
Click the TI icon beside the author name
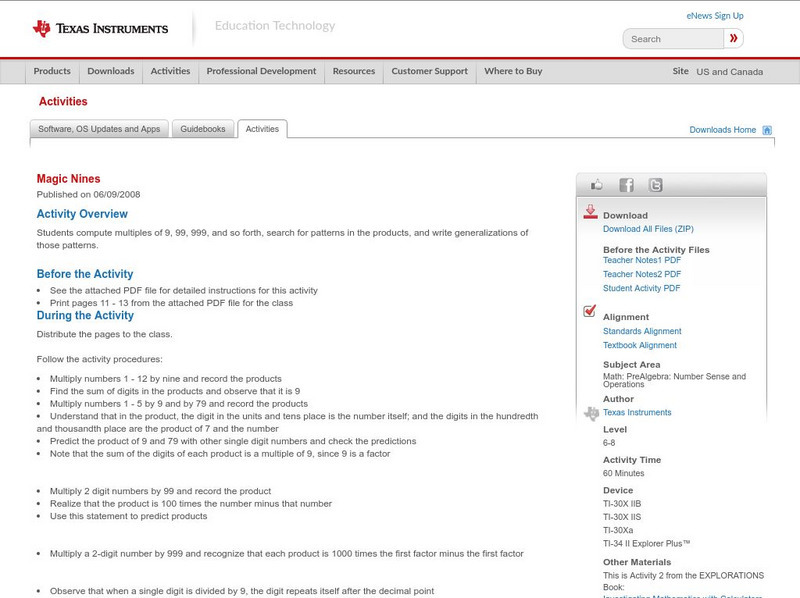click(x=591, y=413)
